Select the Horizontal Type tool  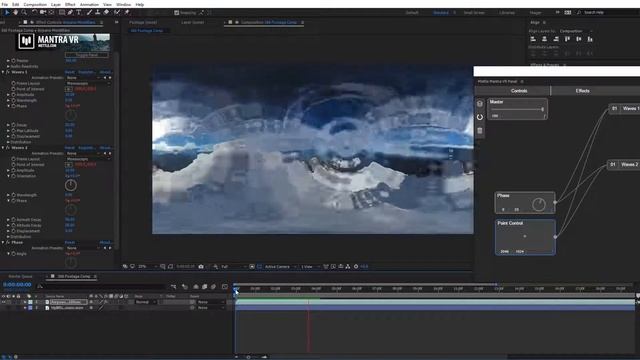(79, 13)
